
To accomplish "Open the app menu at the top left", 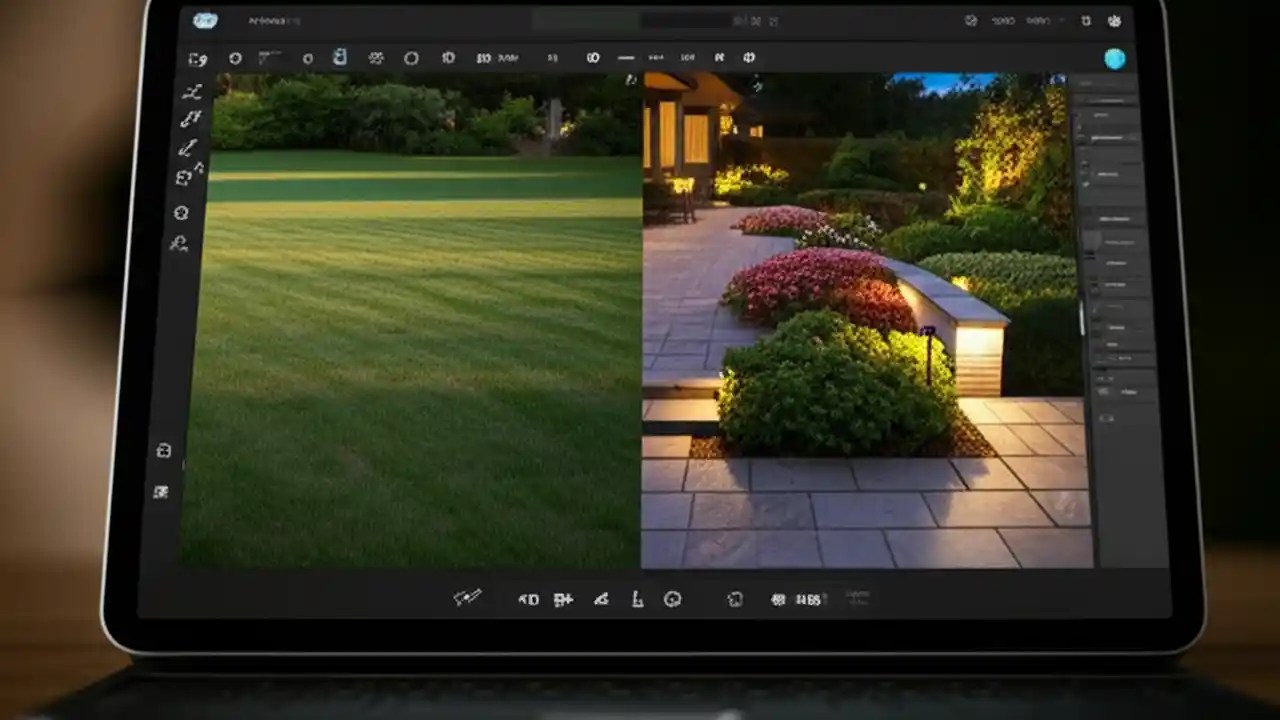I will coord(205,20).
